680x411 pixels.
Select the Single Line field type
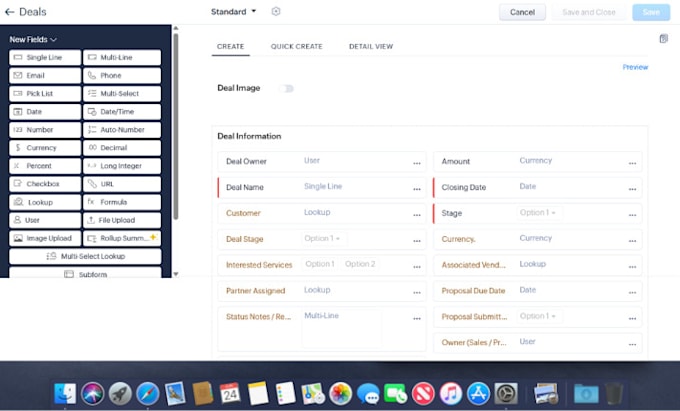tap(45, 57)
